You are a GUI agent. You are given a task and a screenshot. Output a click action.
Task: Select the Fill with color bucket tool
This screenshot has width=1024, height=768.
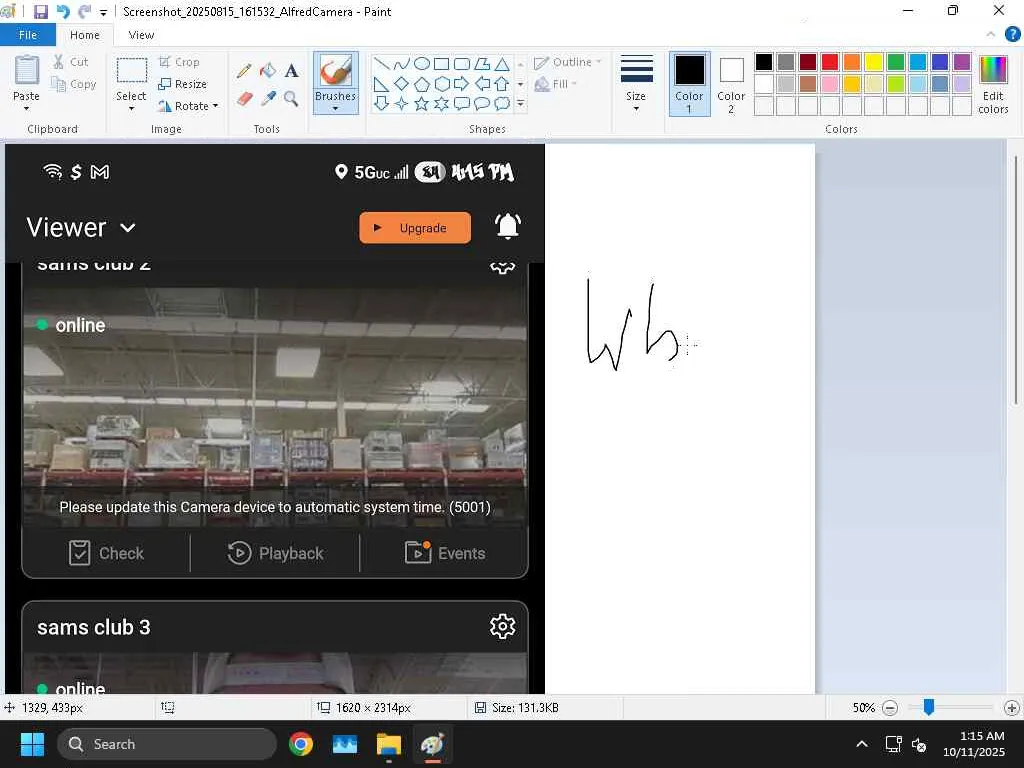(x=268, y=71)
